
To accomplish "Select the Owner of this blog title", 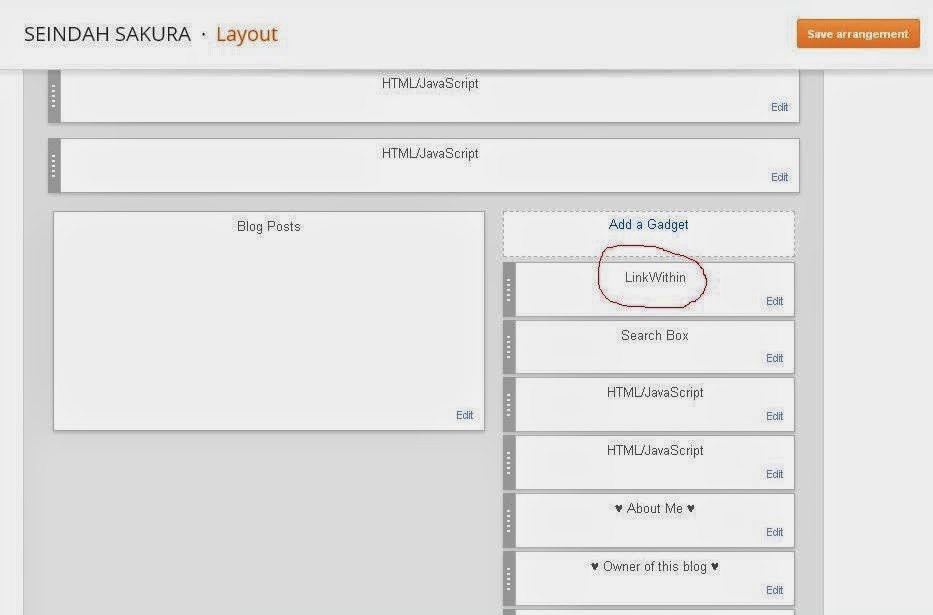I will [x=655, y=567].
